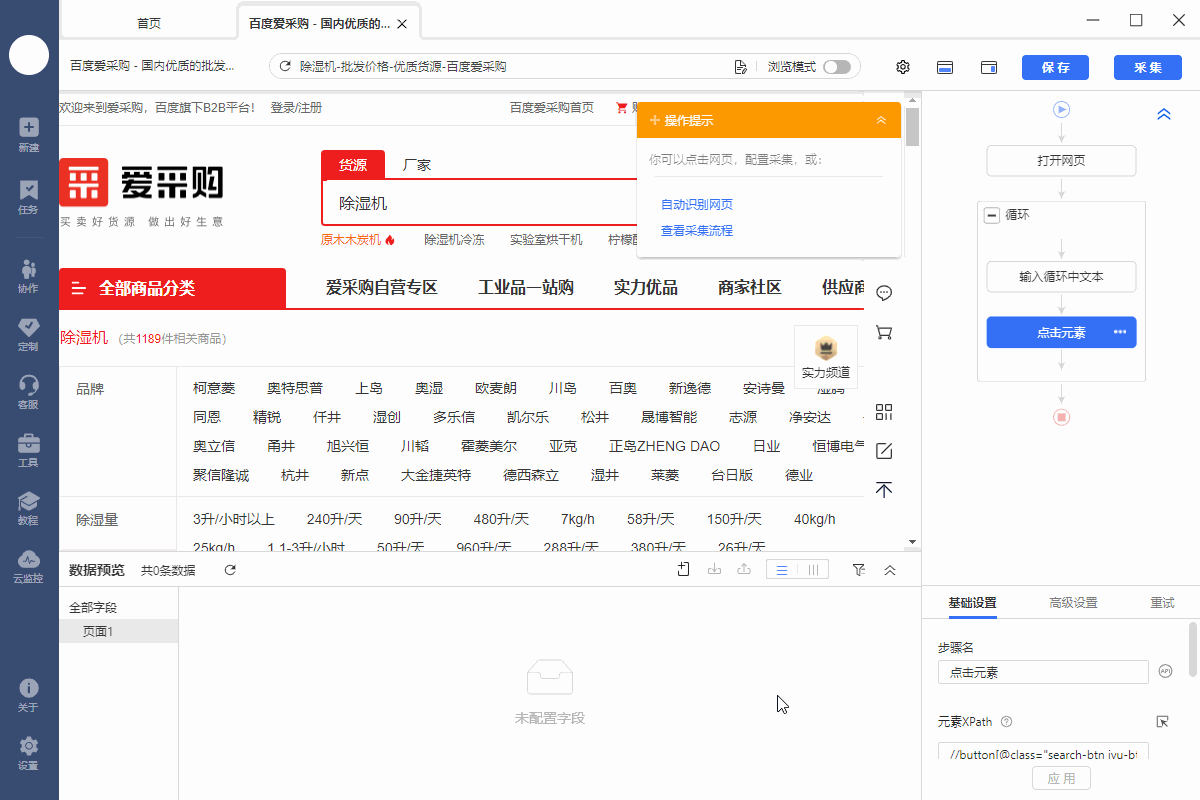
Task: Switch to side-panel layout icon
Action: [x=989, y=67]
